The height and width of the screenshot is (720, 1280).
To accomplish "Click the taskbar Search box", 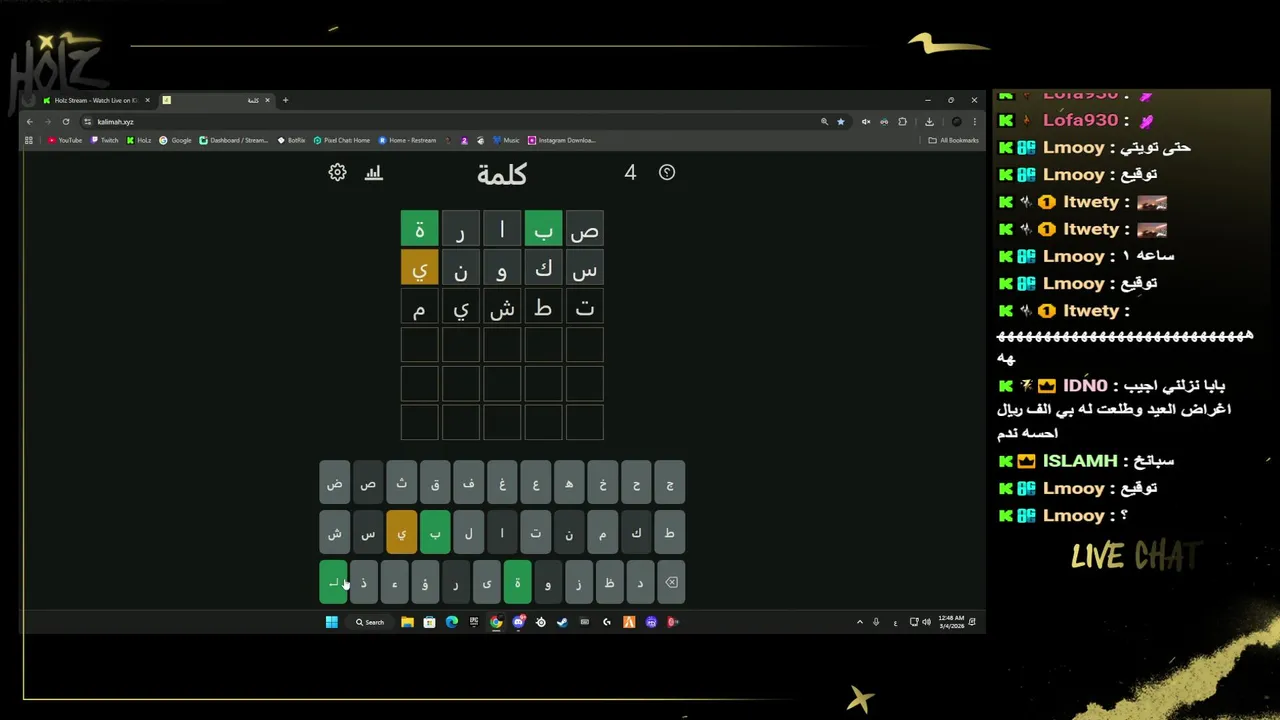I will click(x=370, y=622).
